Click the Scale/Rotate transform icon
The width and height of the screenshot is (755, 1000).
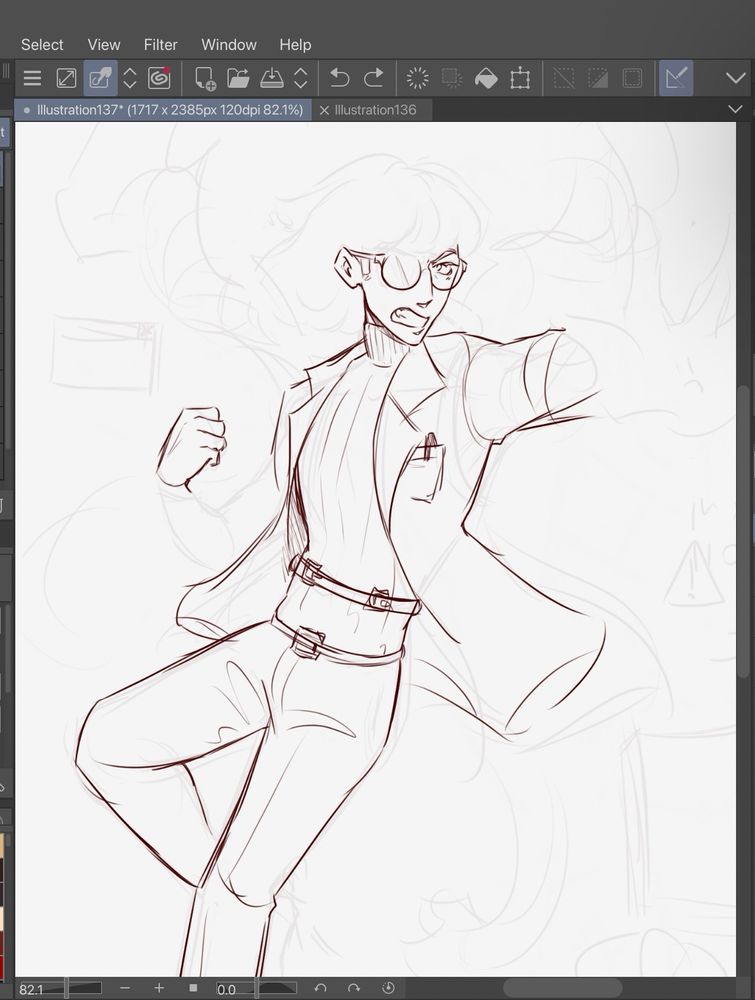[520, 78]
